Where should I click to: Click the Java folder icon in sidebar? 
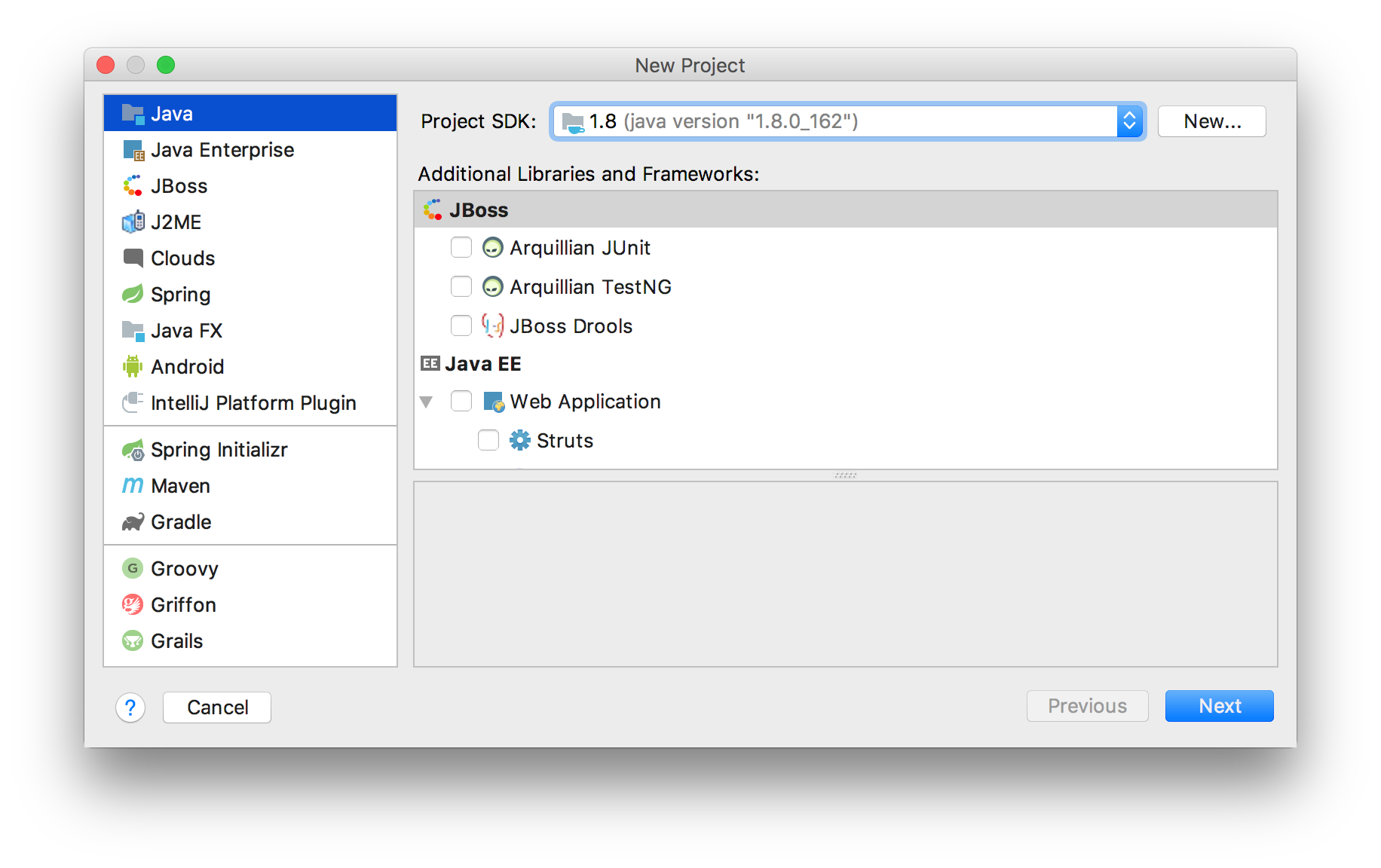pos(133,114)
